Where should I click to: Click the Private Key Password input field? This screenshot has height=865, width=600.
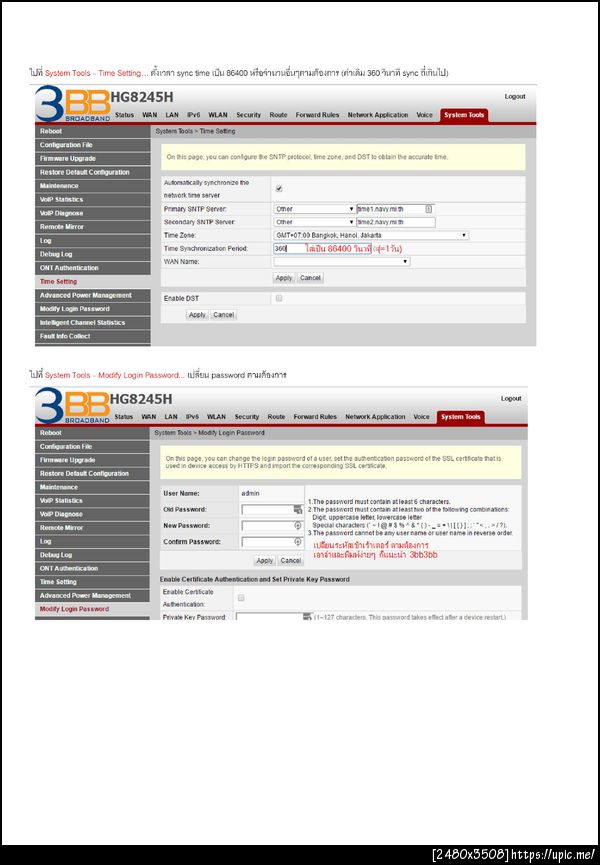[x=274, y=617]
